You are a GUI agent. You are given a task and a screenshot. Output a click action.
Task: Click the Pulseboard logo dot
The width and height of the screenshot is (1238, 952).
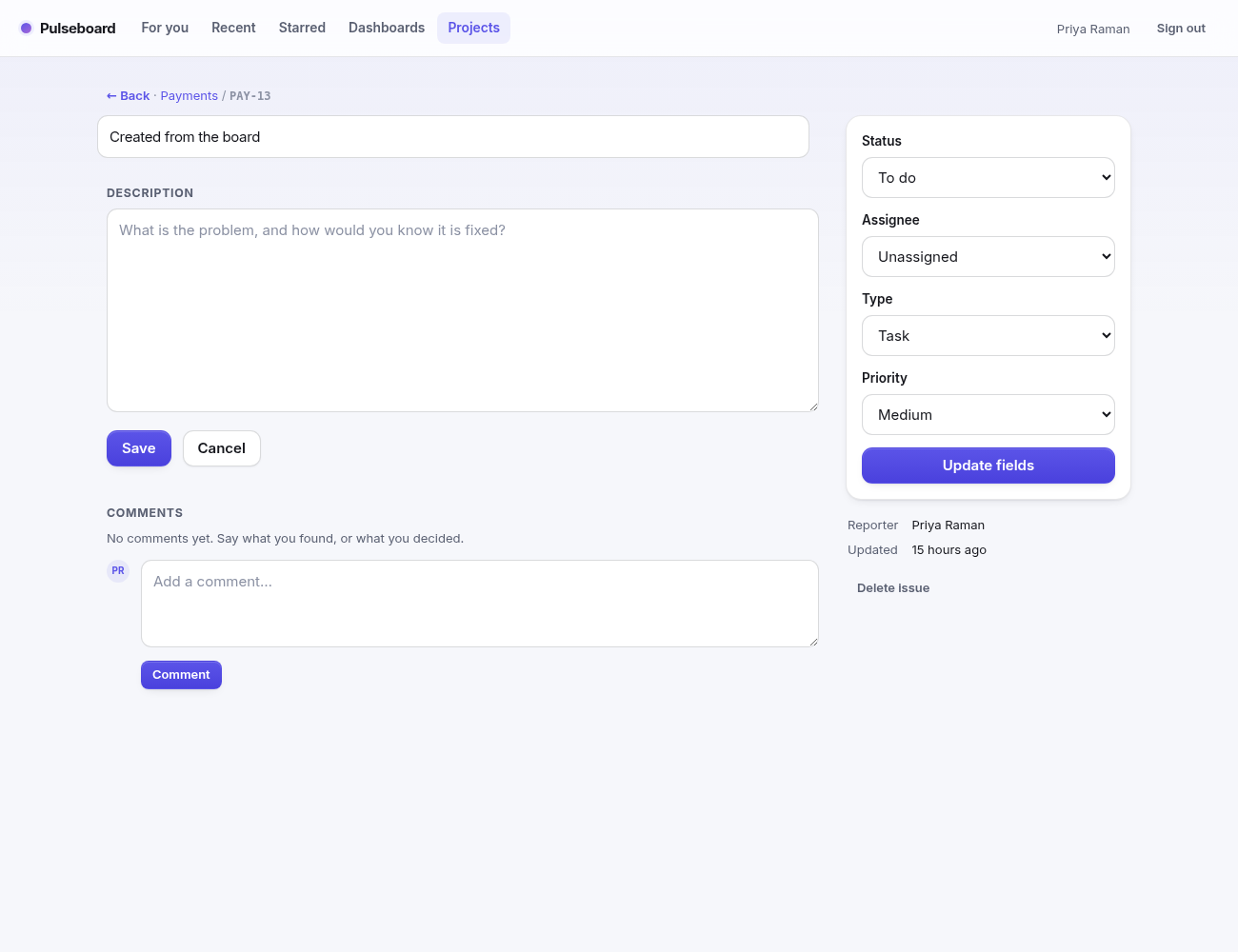(x=27, y=29)
